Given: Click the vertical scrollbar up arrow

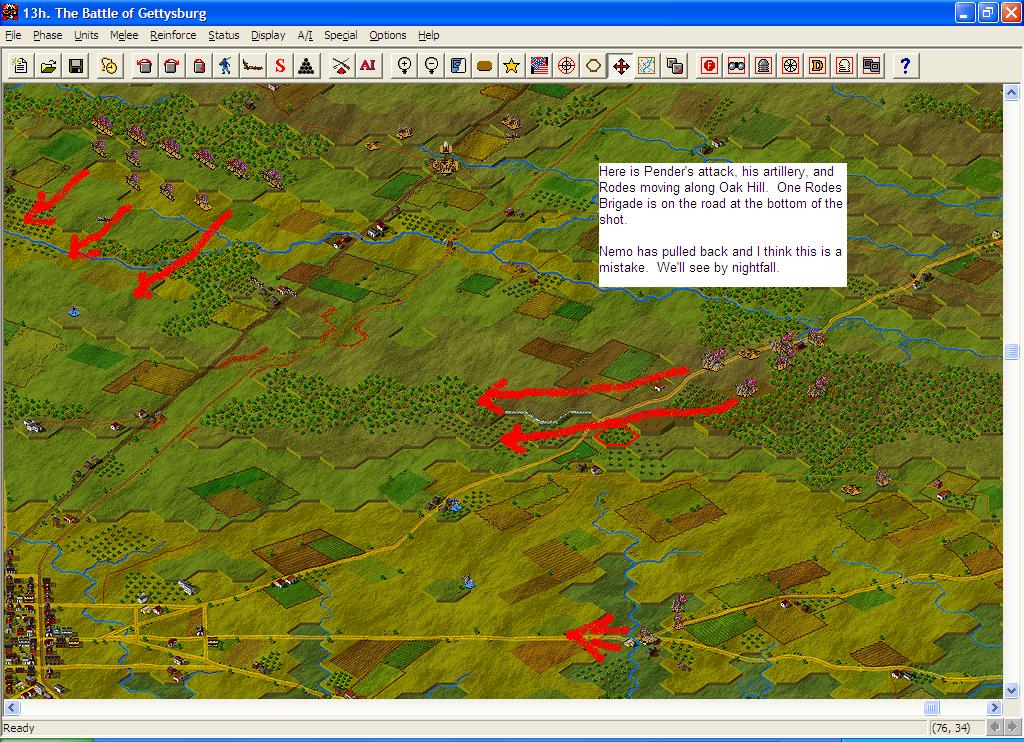Looking at the screenshot, I should tap(1012, 93).
